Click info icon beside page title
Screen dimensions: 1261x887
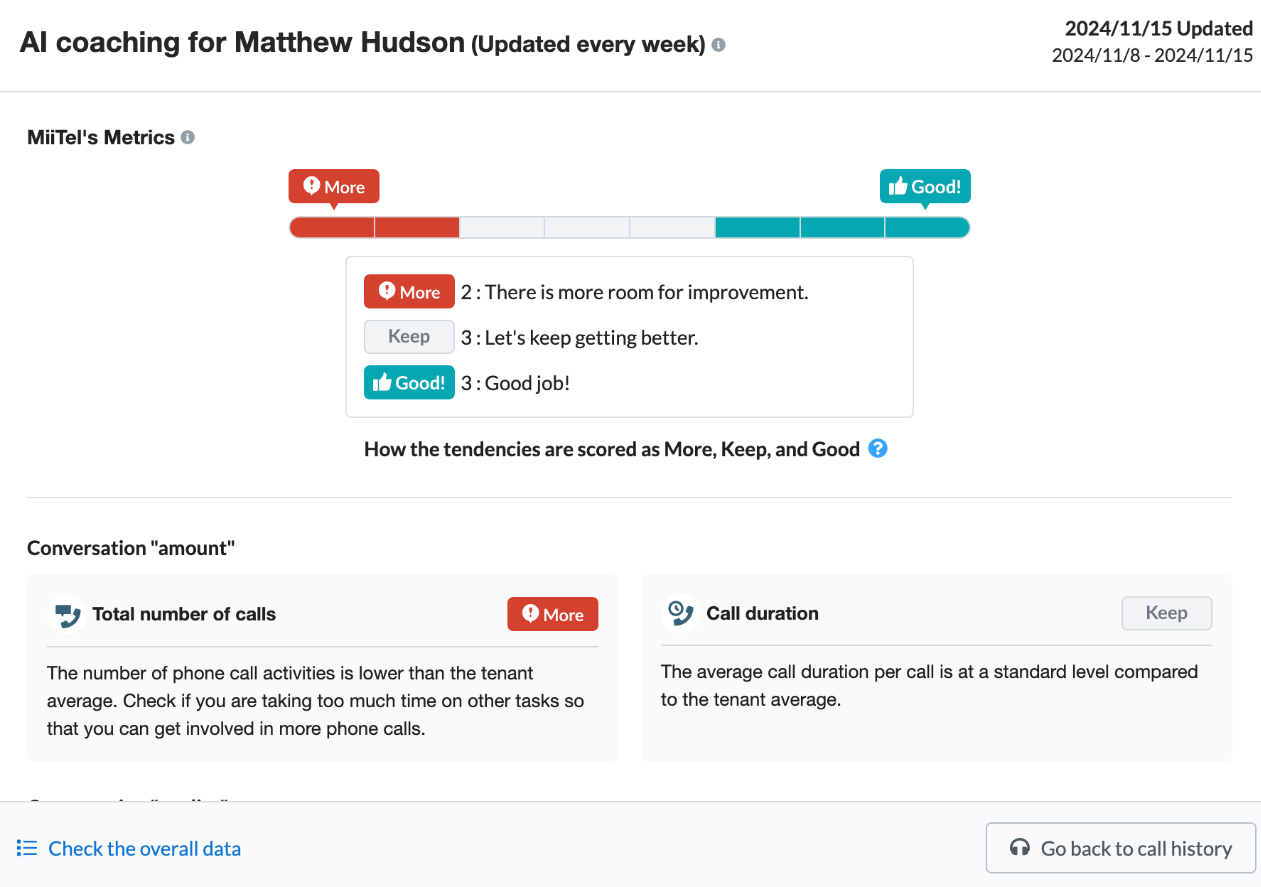point(719,45)
